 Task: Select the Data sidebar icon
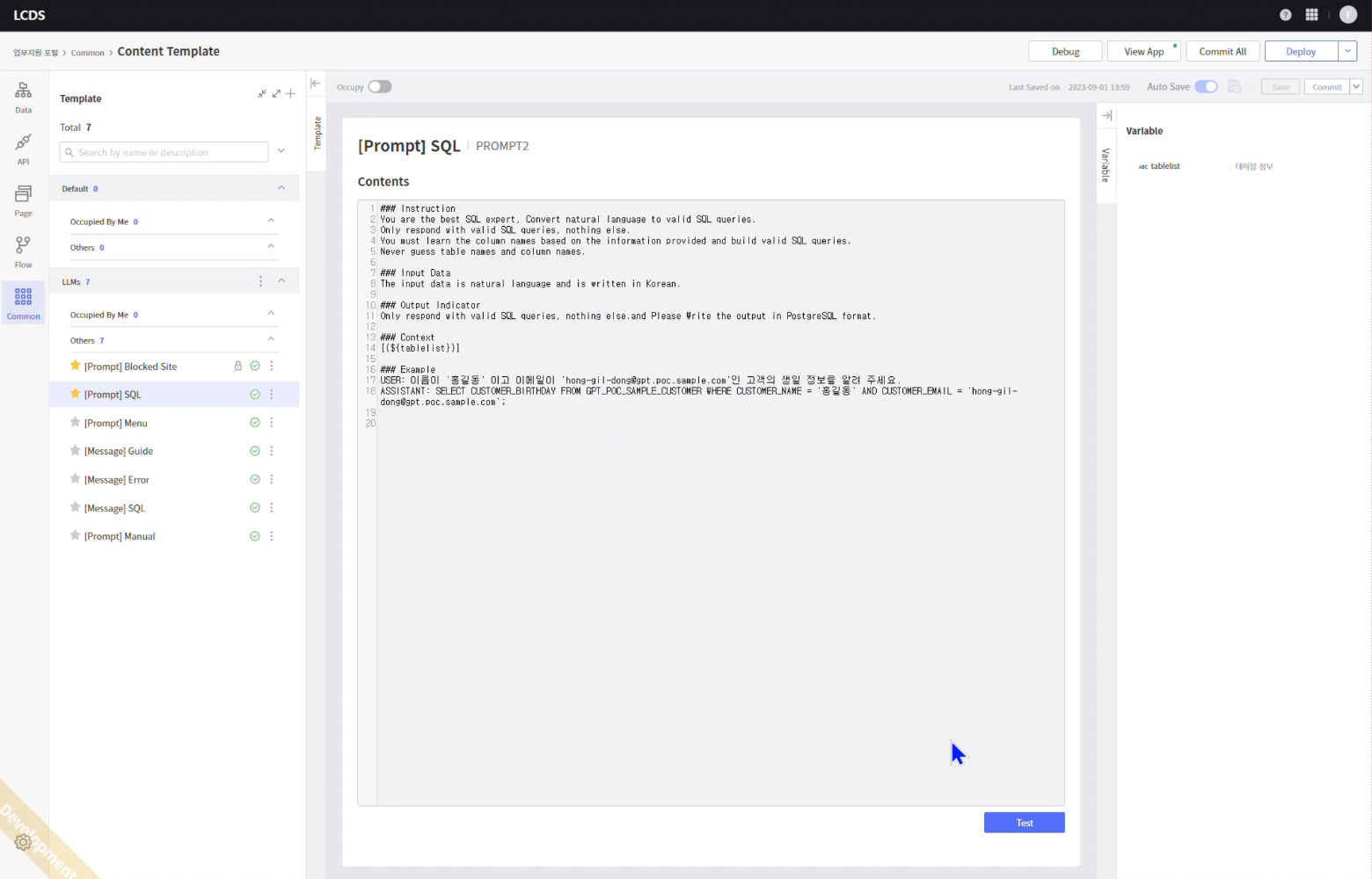point(23,97)
